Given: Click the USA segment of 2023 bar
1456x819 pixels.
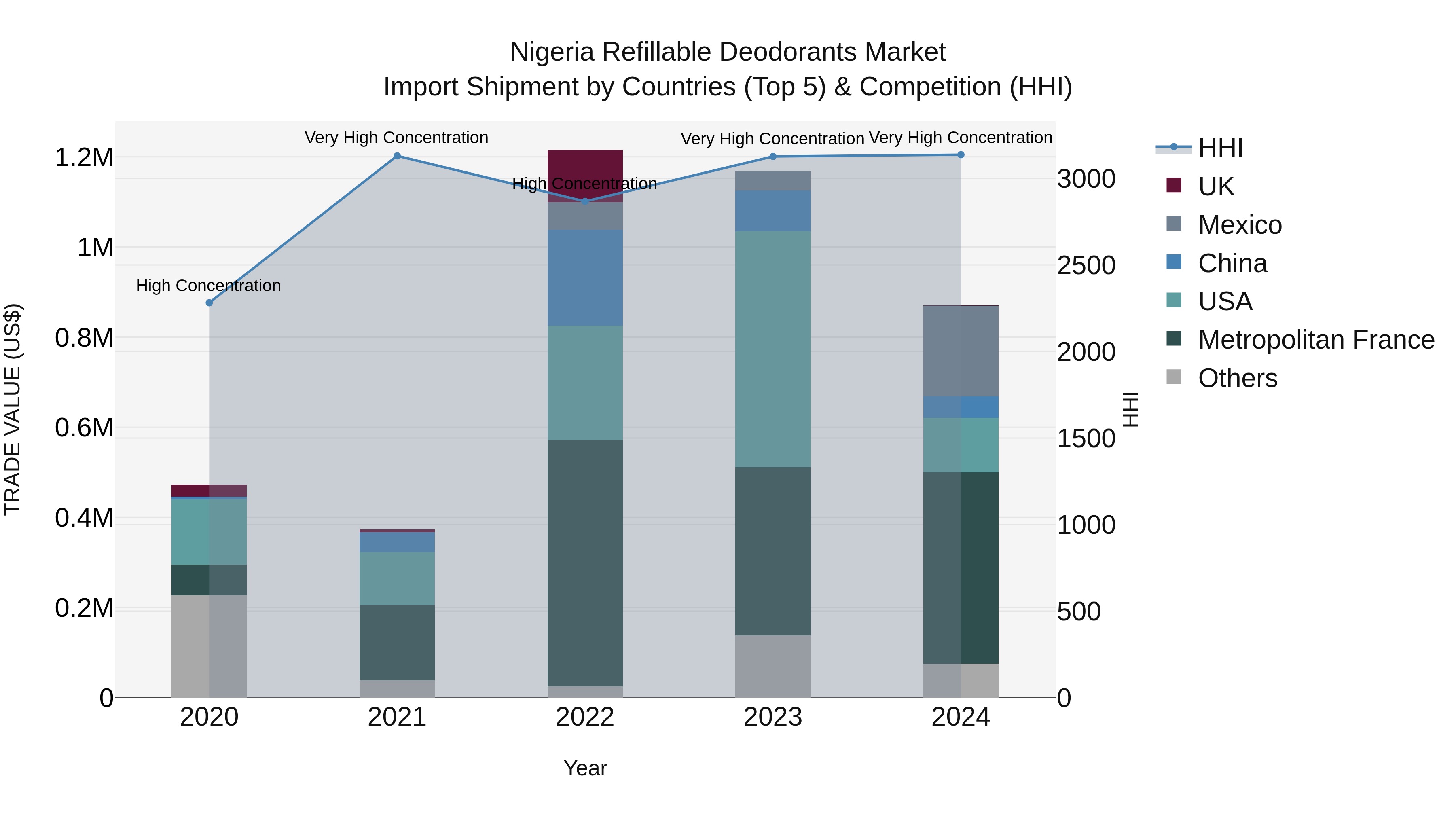Looking at the screenshot, I should point(772,349).
